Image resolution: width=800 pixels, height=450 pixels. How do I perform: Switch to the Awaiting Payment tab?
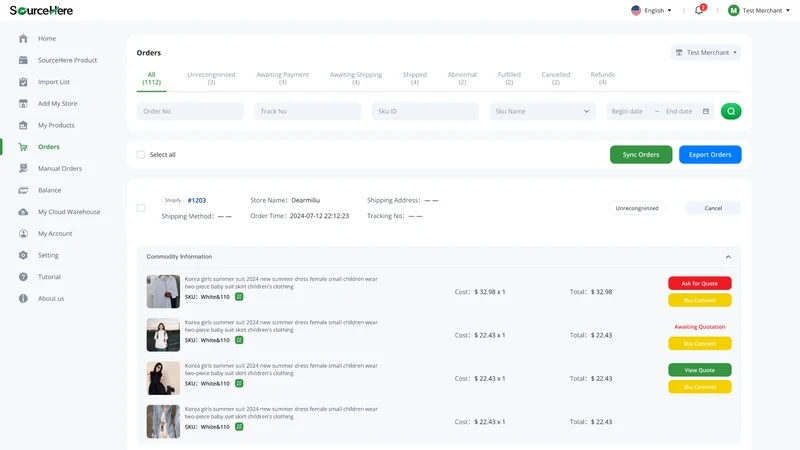(283, 78)
